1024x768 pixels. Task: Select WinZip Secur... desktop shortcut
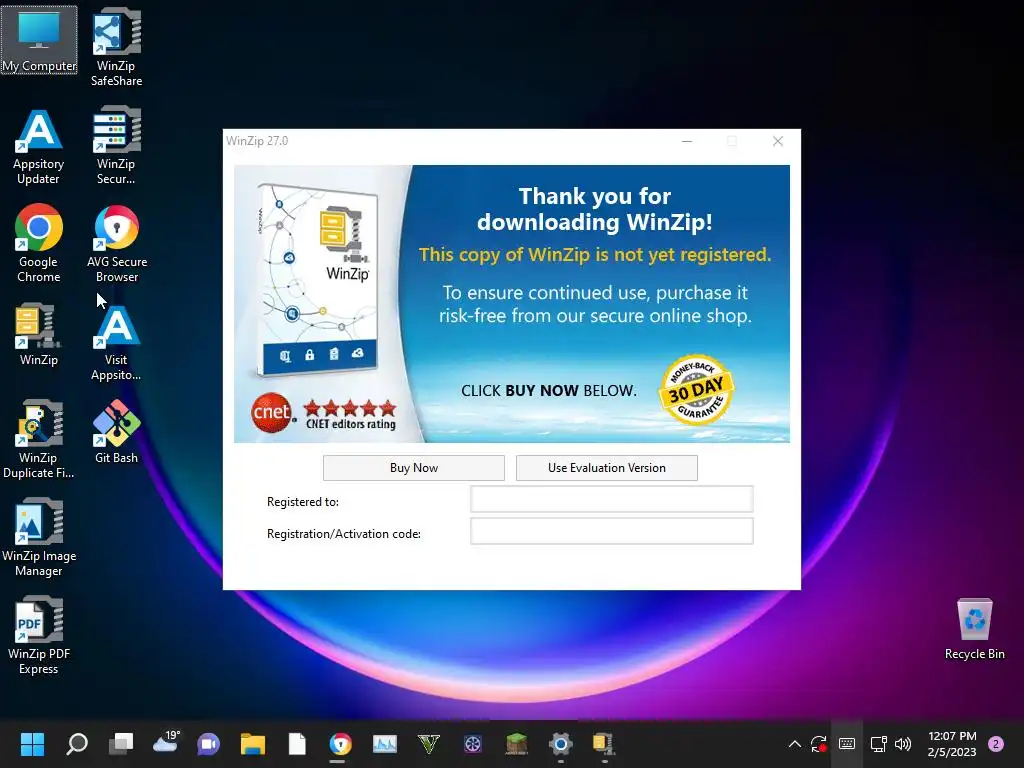(116, 145)
